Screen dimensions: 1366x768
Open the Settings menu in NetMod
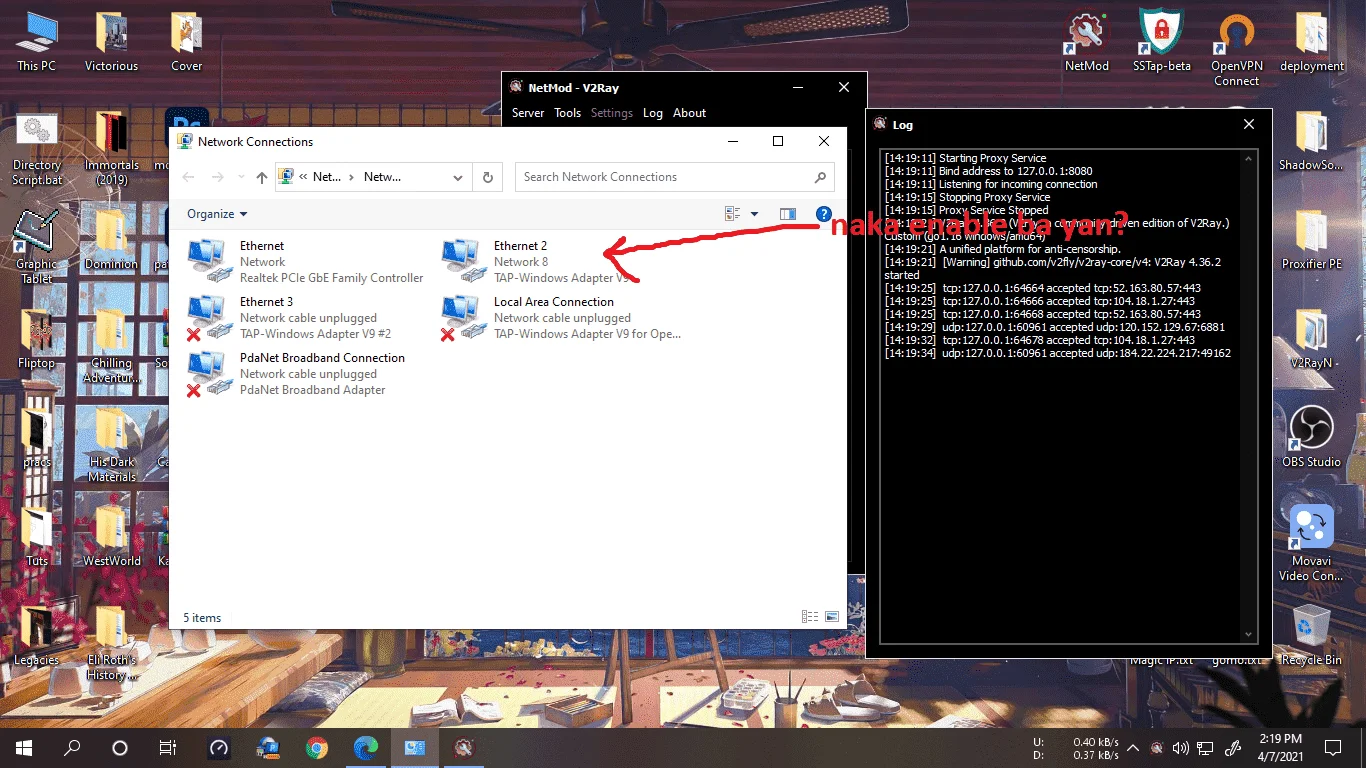pos(611,113)
